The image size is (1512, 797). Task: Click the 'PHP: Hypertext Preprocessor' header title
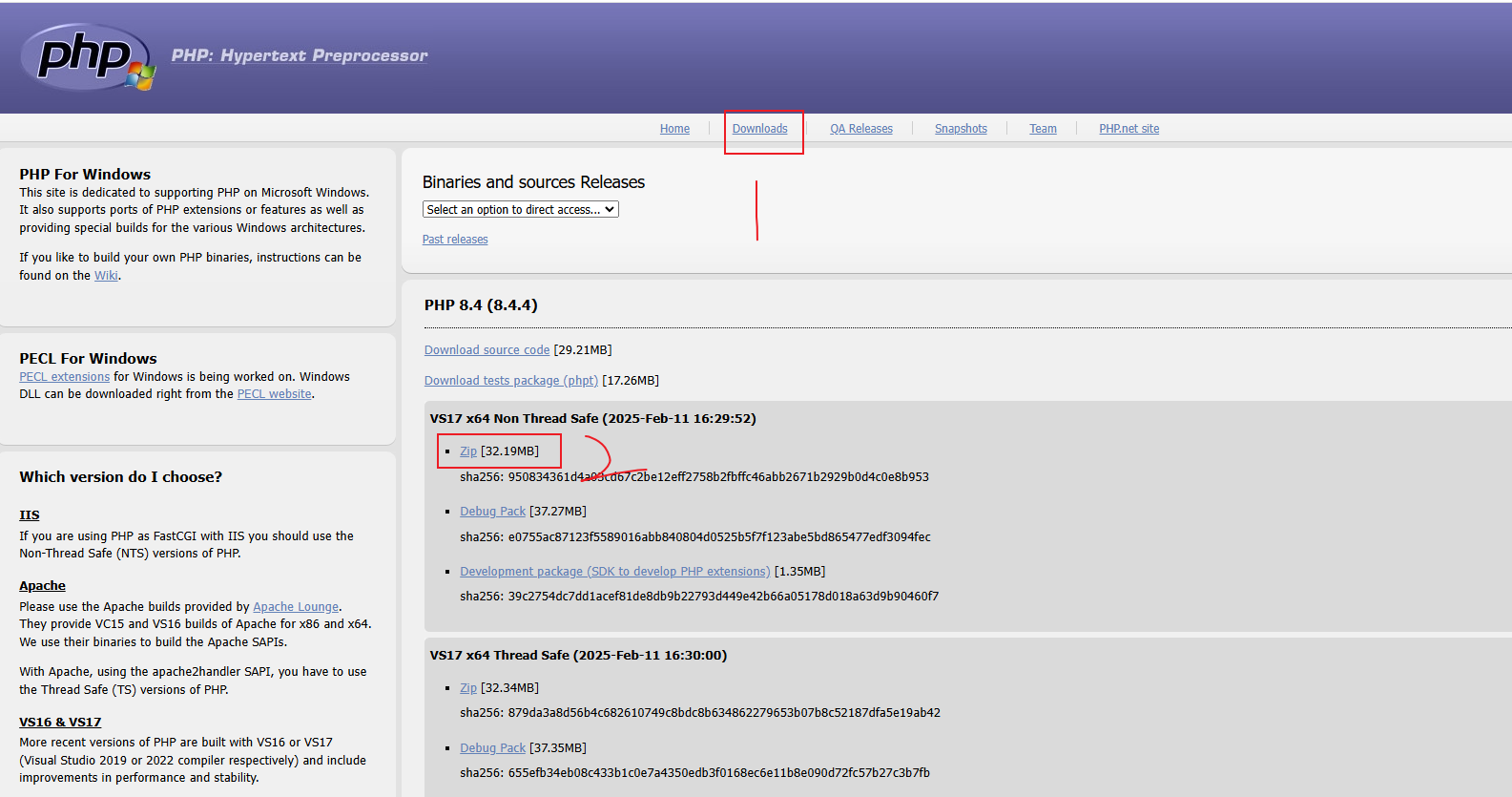coord(300,55)
